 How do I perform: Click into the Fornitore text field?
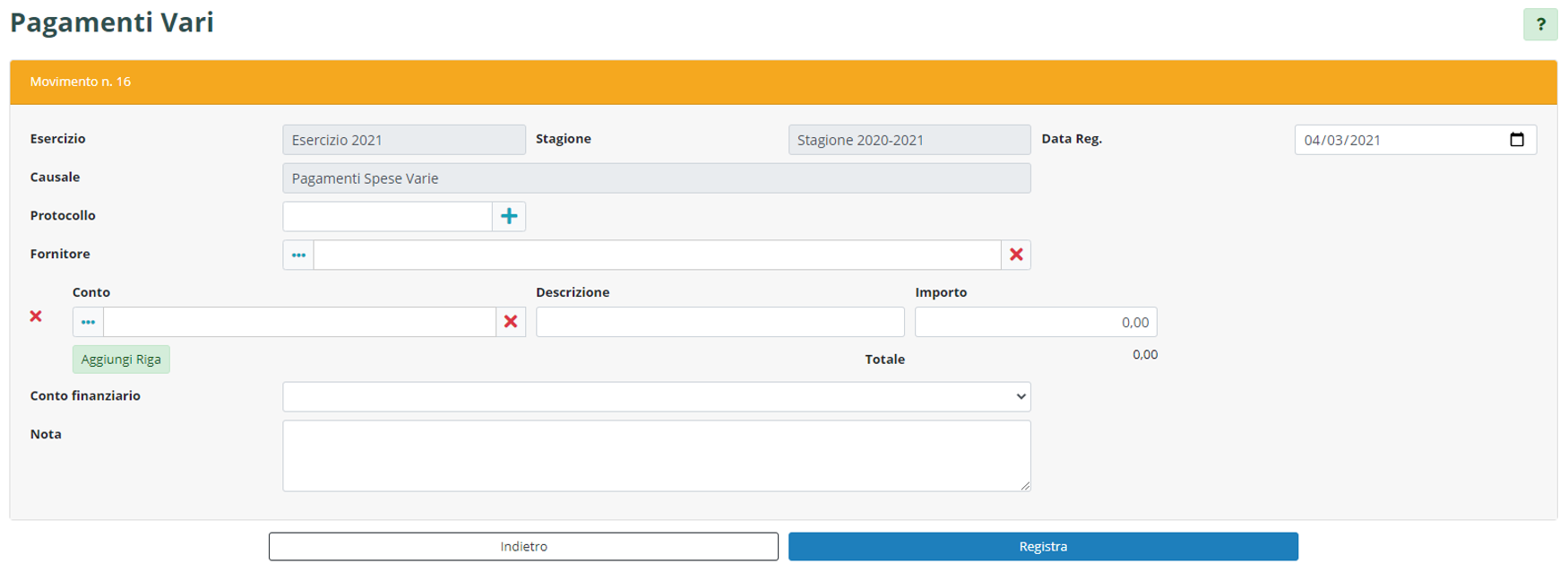[656, 255]
